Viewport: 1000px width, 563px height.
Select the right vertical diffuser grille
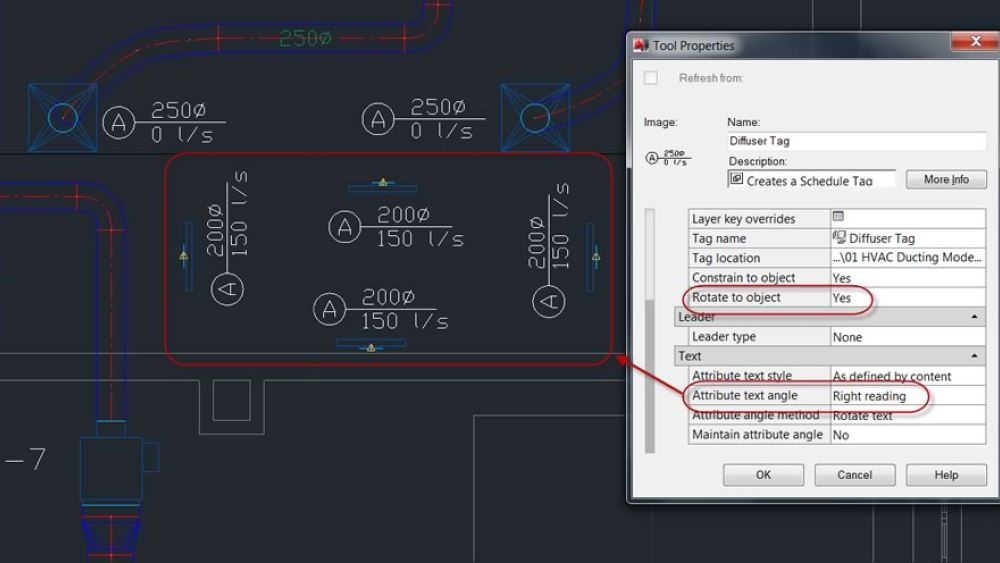point(591,256)
